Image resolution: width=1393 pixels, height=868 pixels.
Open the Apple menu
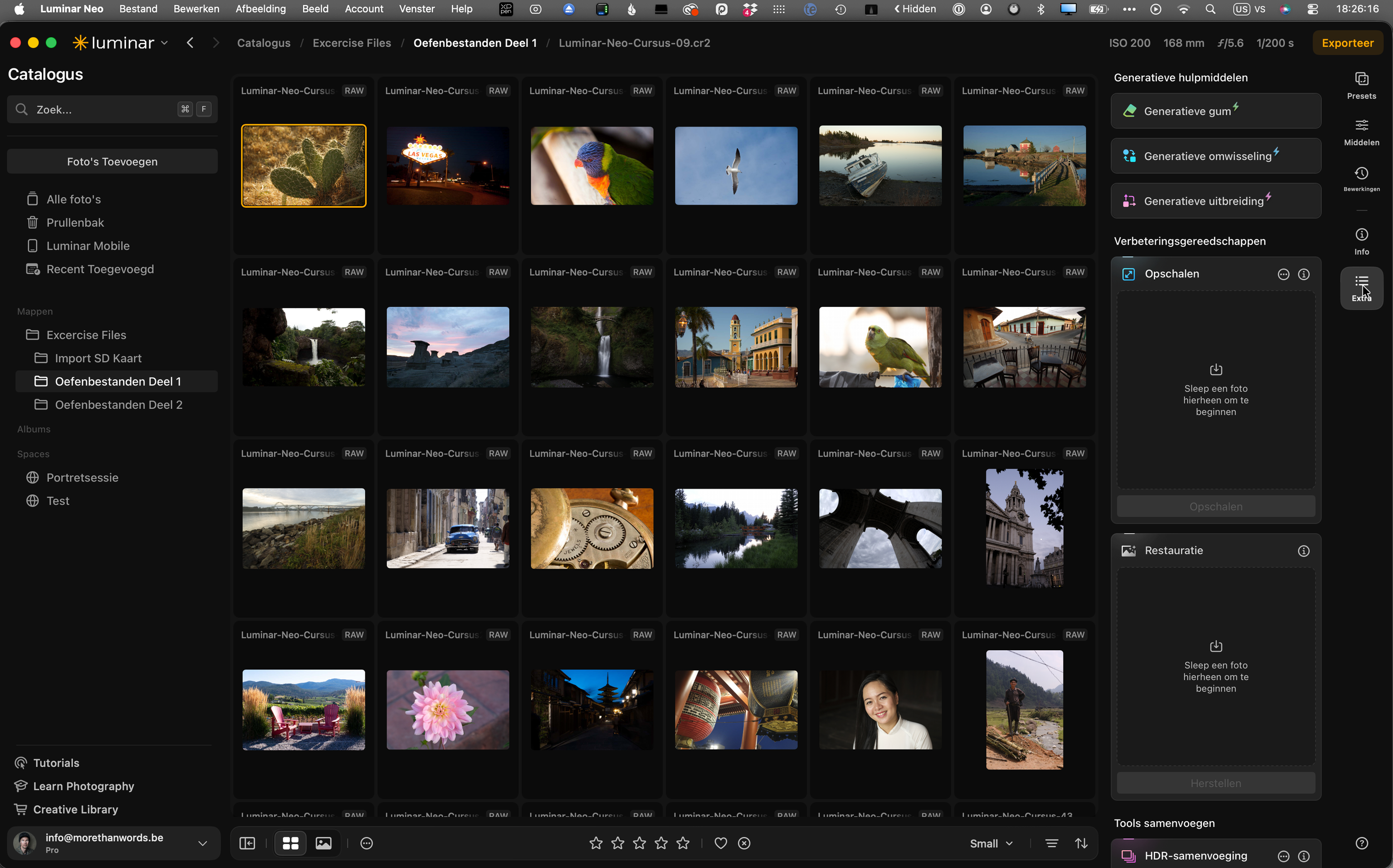[x=19, y=8]
